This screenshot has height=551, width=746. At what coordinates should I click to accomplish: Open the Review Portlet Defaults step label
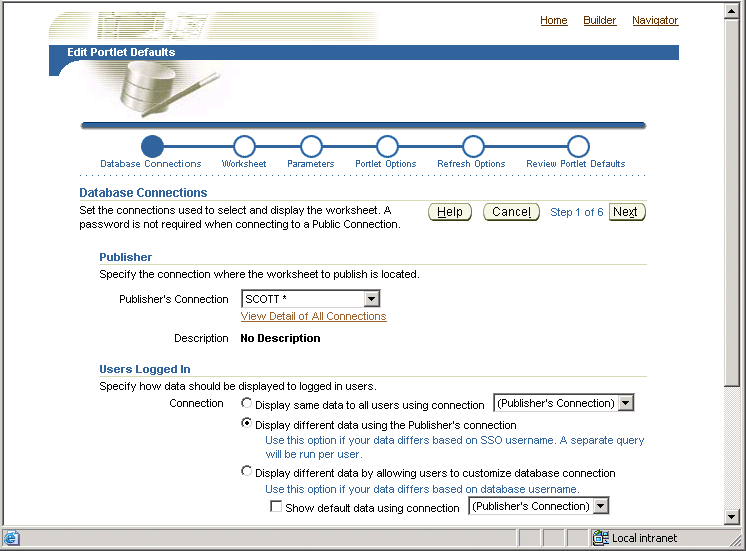tap(576, 164)
